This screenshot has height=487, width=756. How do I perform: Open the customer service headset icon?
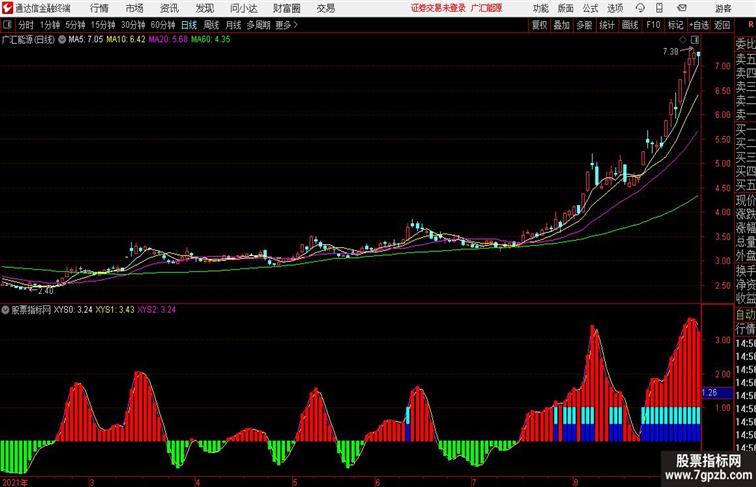[640, 8]
